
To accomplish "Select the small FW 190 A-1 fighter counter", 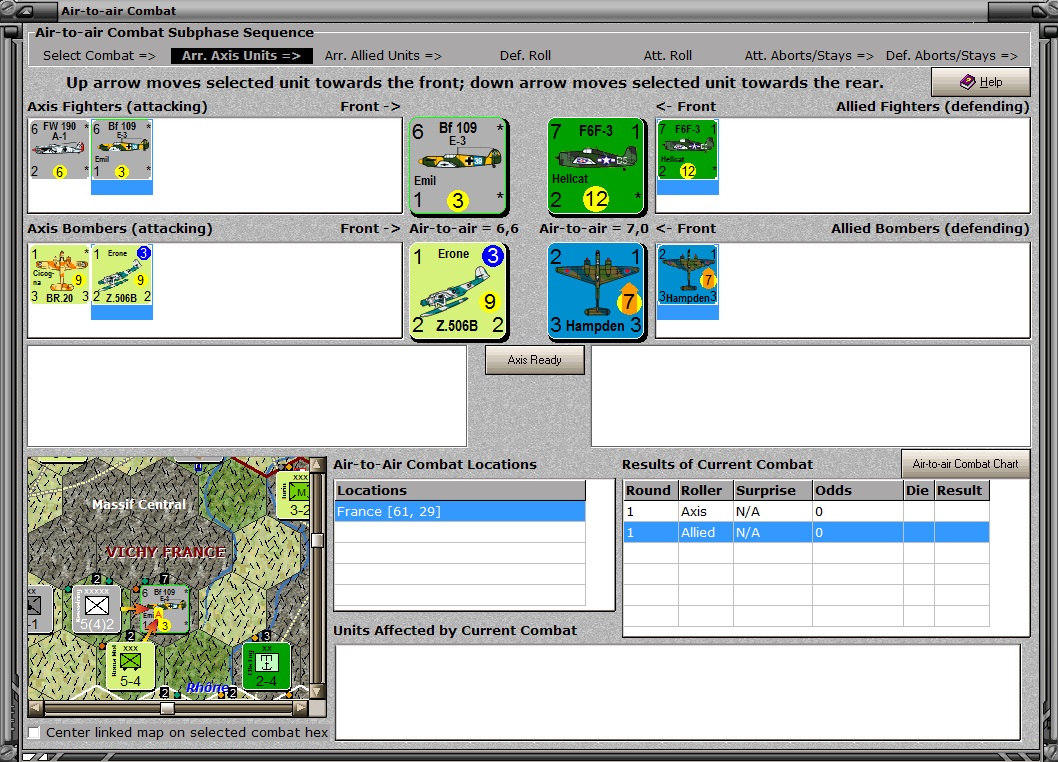I will [x=59, y=150].
